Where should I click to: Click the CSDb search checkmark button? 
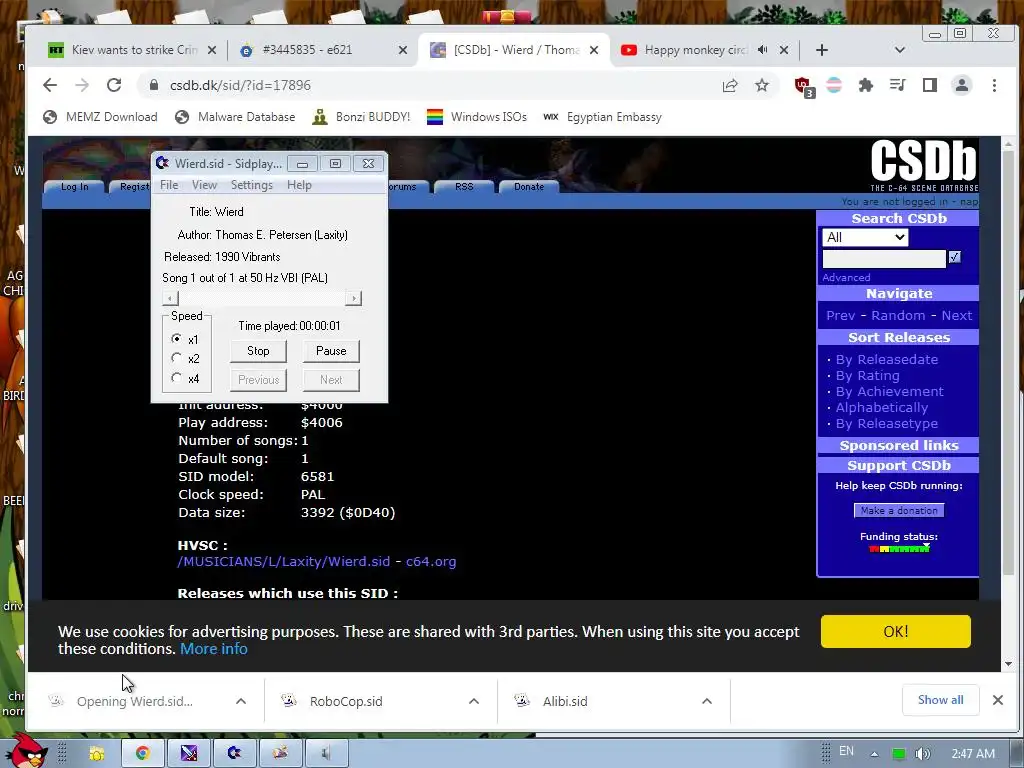(955, 257)
